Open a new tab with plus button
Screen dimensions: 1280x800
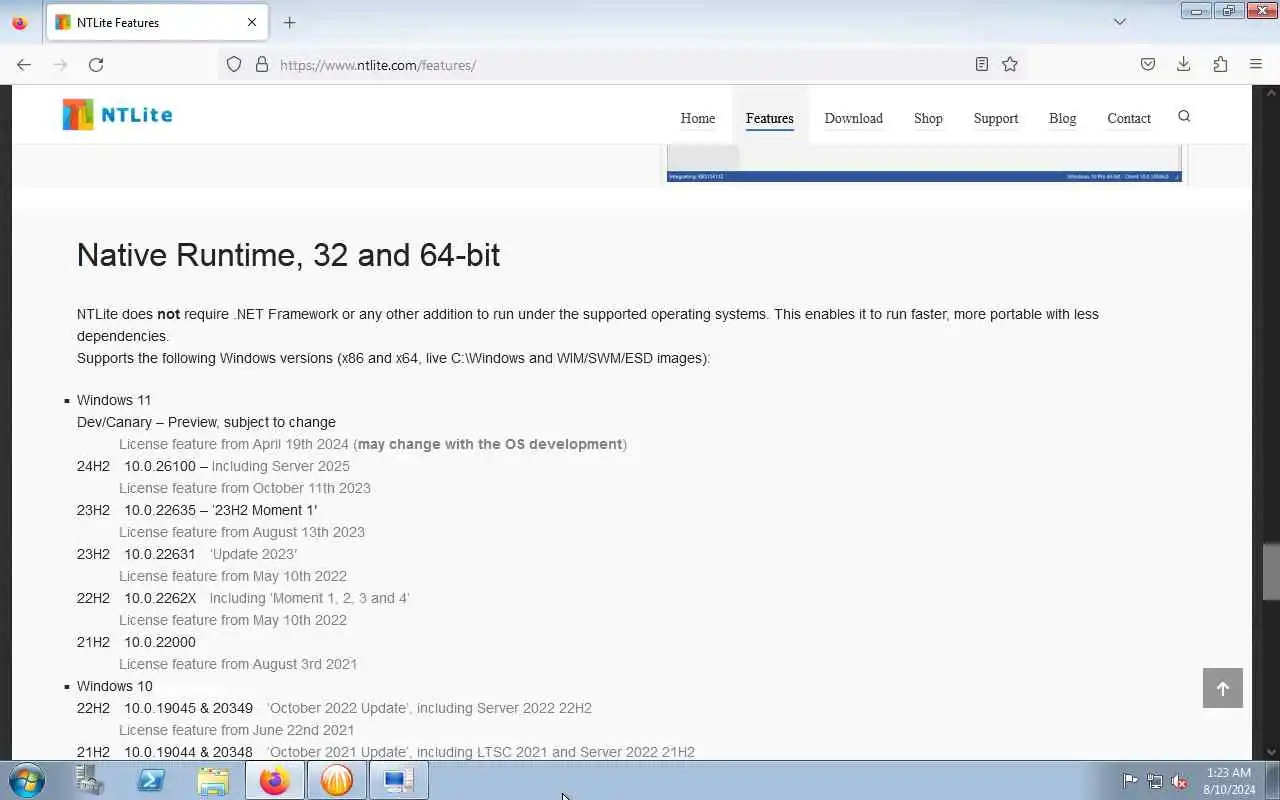(x=289, y=22)
